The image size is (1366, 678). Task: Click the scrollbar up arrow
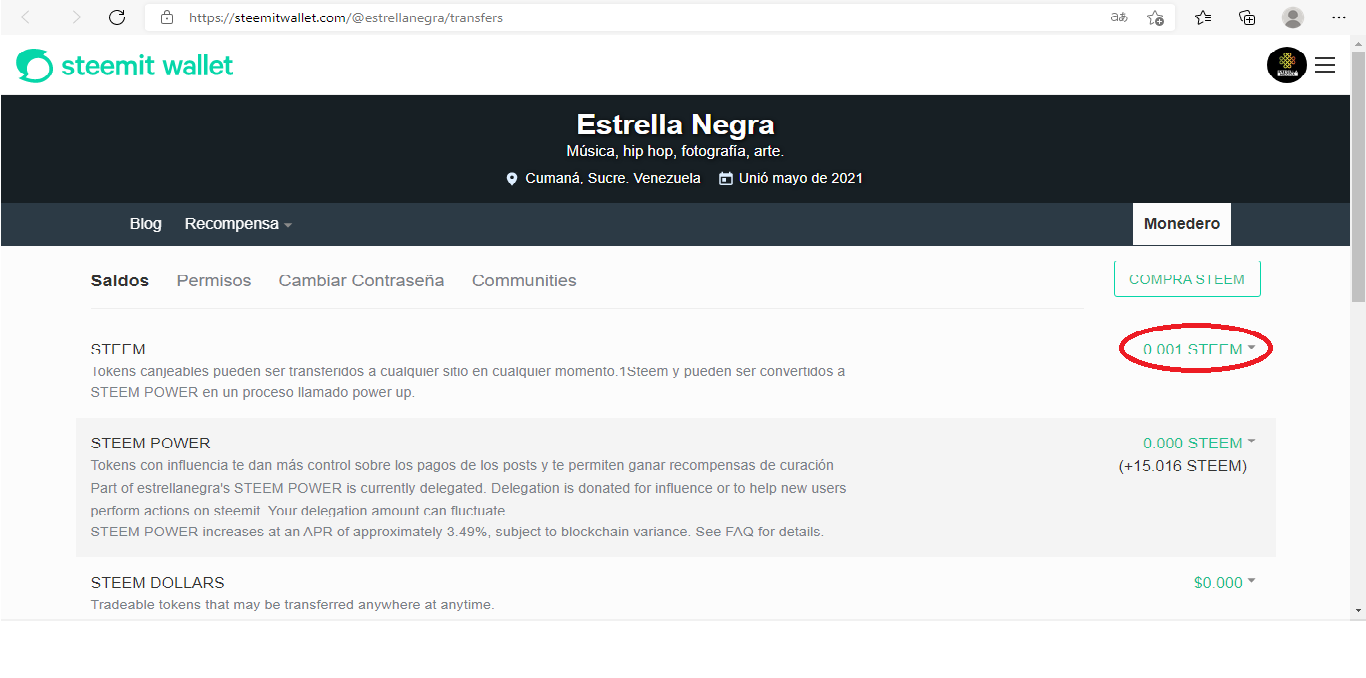point(1358,43)
